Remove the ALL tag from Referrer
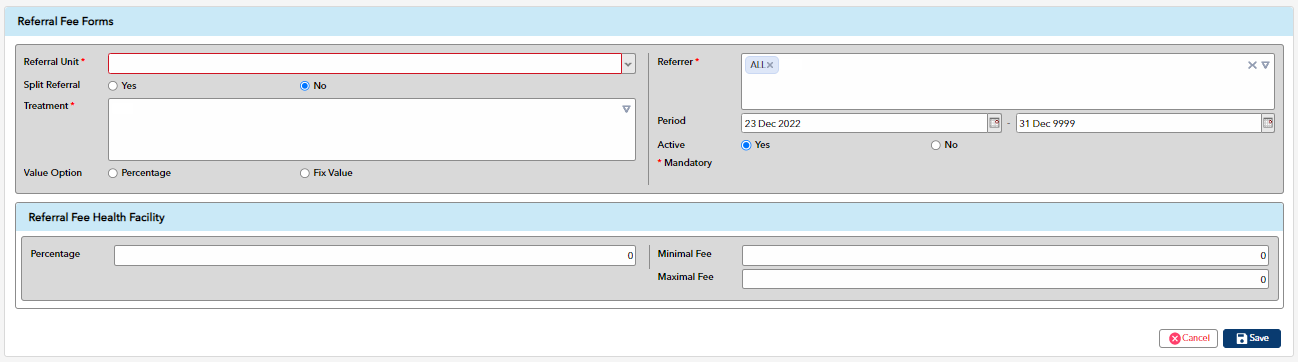 770,65
